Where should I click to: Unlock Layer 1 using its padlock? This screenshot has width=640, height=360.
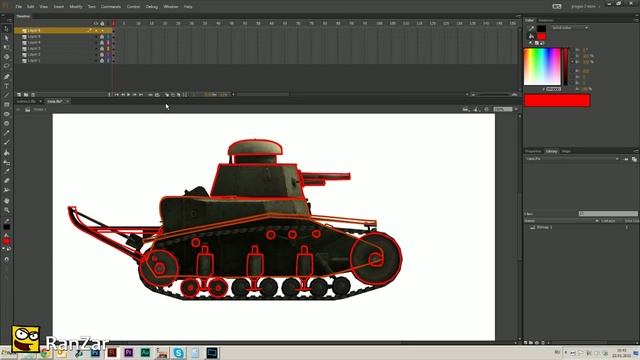[102, 60]
